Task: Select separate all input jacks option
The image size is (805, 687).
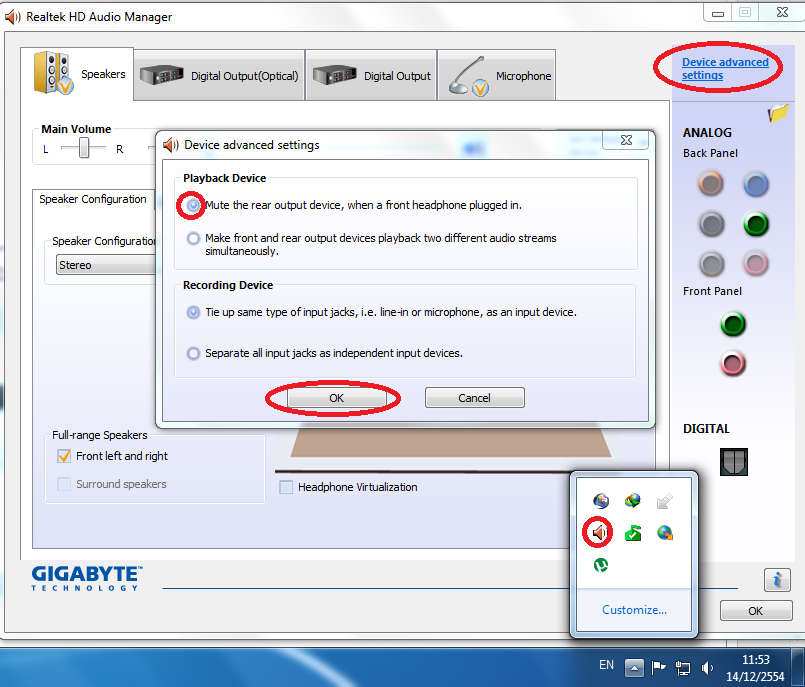Action: click(193, 353)
